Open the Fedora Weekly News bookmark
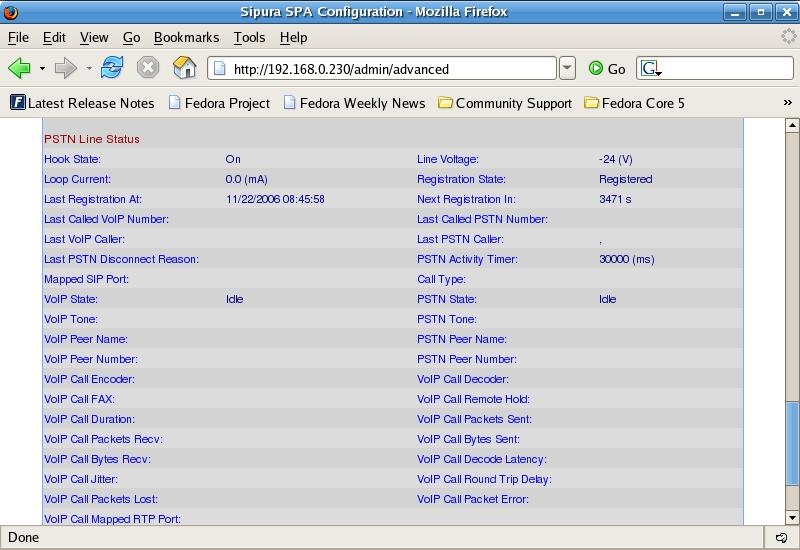The height and width of the screenshot is (550, 800). click(354, 103)
